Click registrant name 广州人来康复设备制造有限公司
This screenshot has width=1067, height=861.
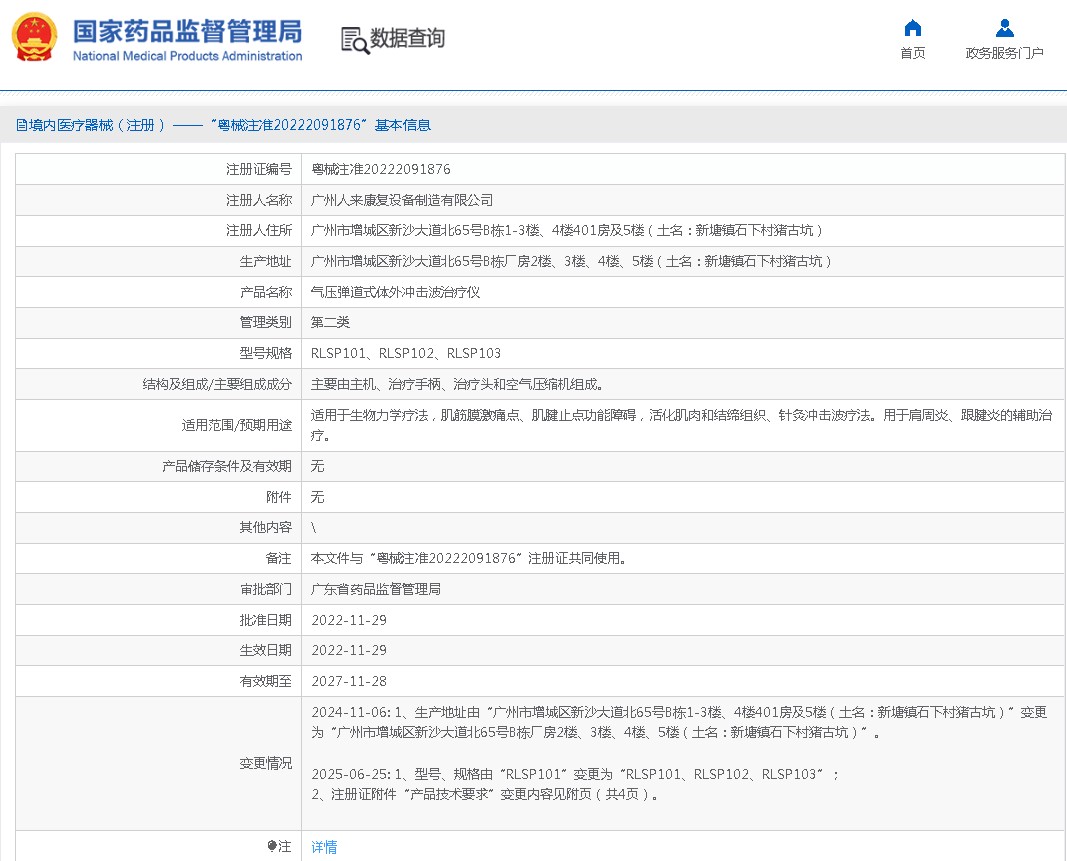402,200
